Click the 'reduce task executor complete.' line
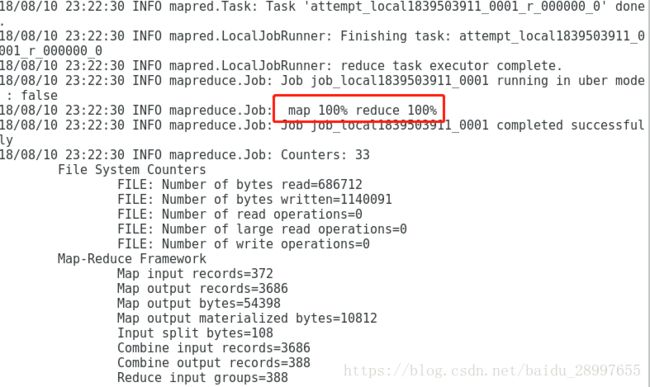650x387 pixels. 281,65
